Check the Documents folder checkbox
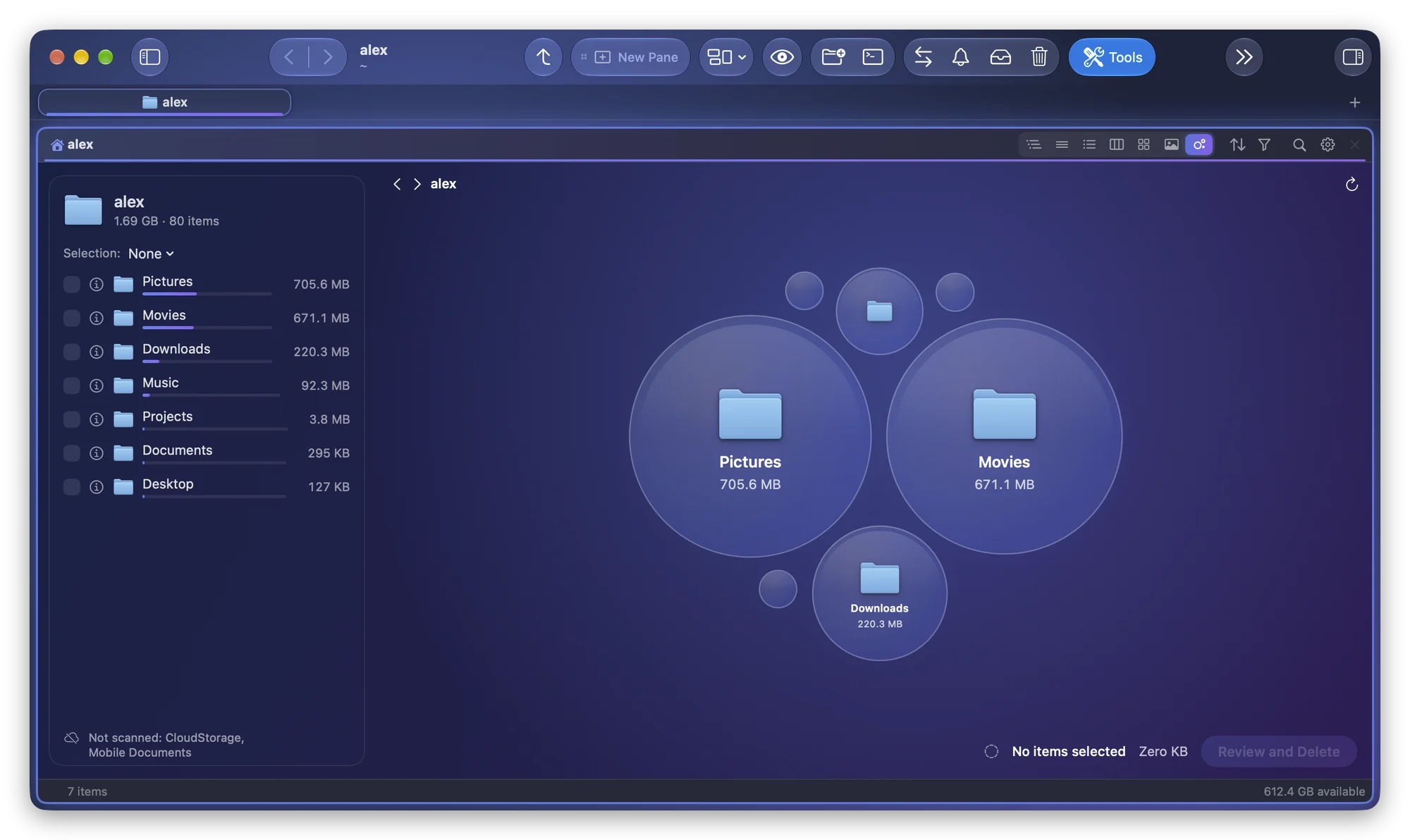The image size is (1410, 840). pos(71,453)
